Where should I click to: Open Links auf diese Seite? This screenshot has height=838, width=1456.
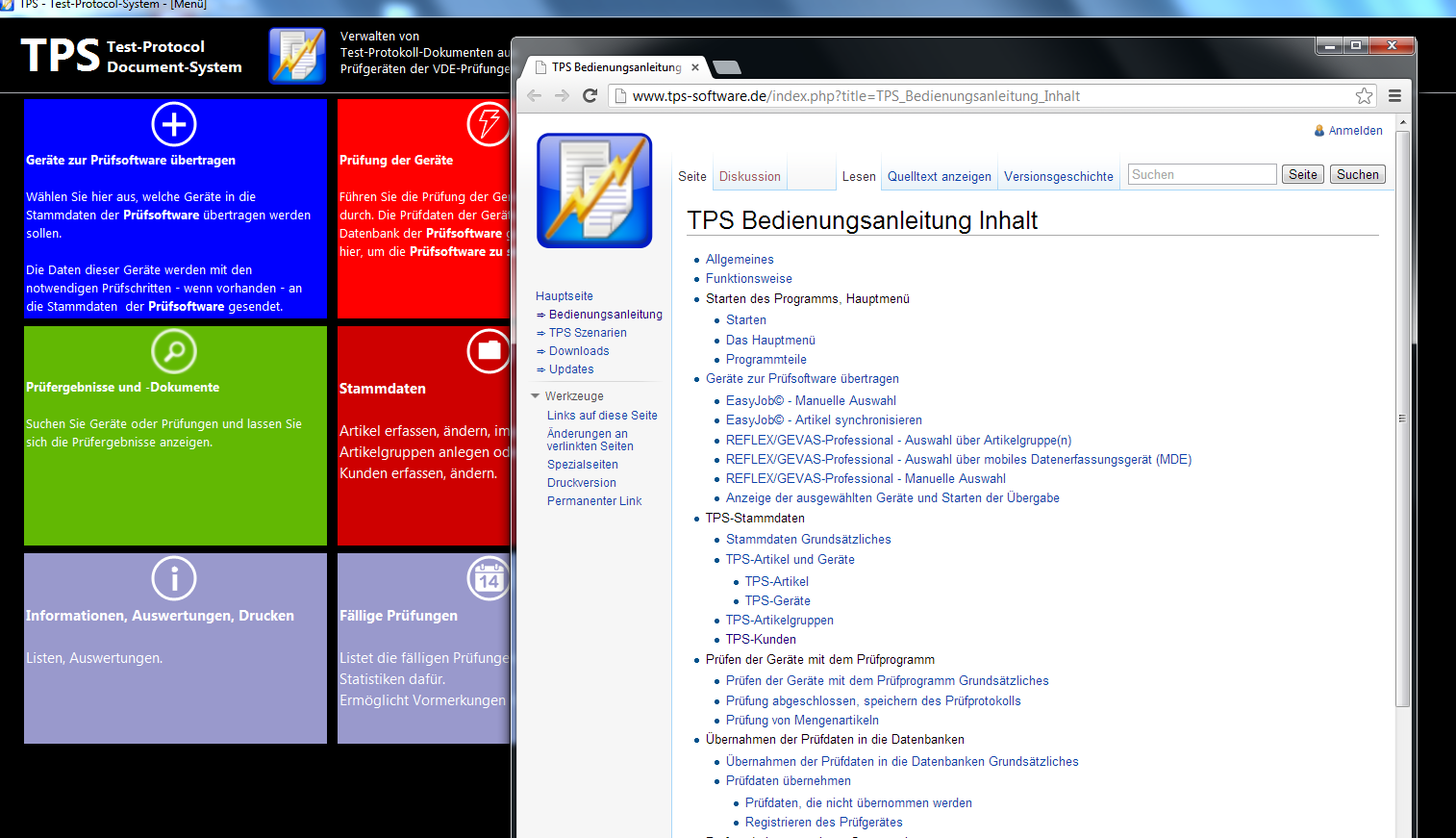(x=602, y=416)
